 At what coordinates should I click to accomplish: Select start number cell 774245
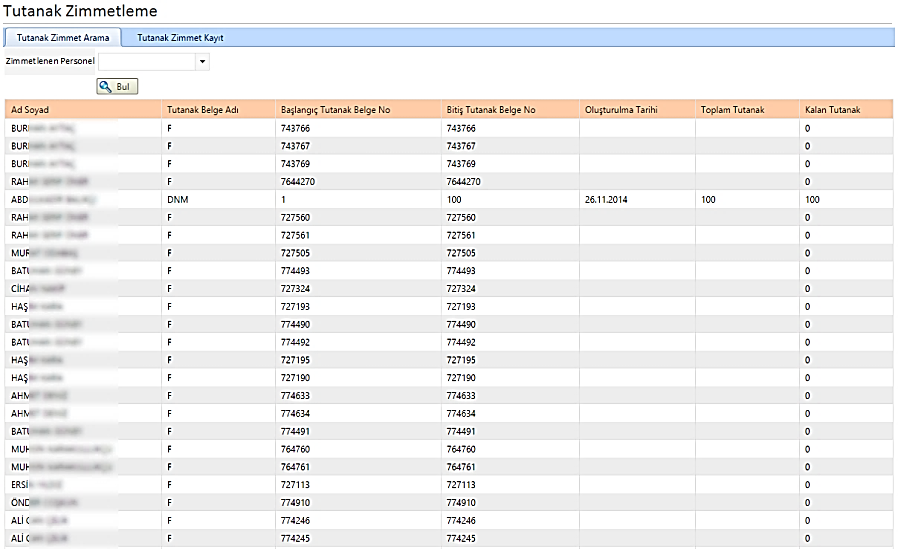[x=358, y=538]
